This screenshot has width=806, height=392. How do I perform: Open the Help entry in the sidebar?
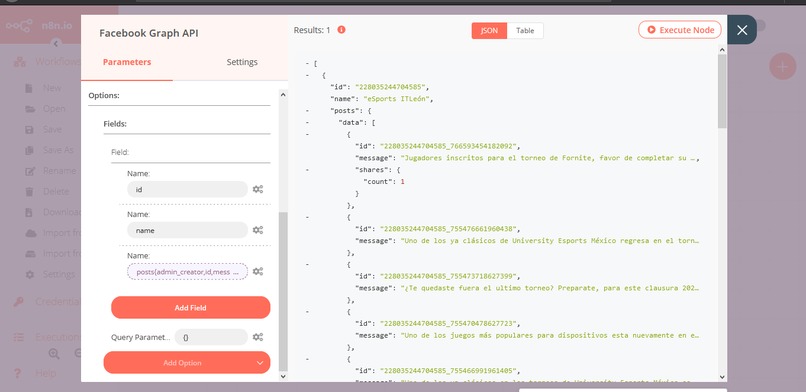point(46,373)
